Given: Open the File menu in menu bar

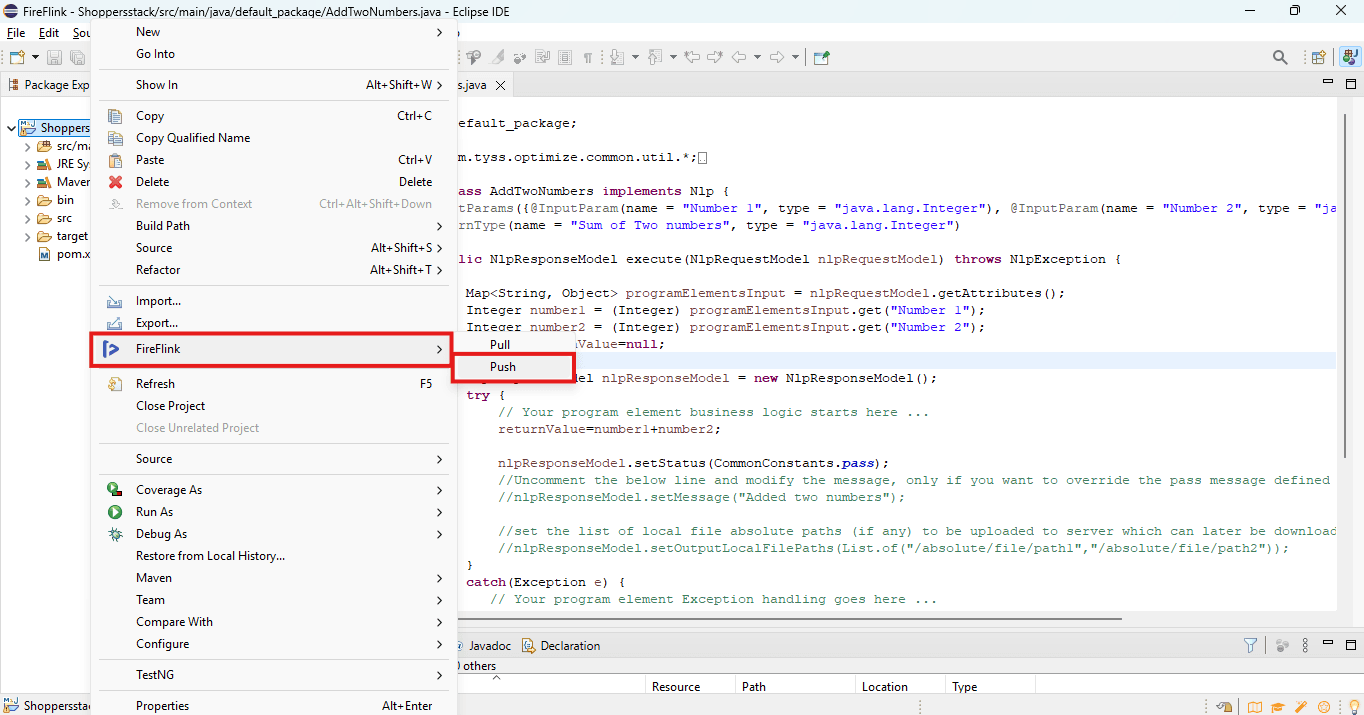Looking at the screenshot, I should point(16,33).
